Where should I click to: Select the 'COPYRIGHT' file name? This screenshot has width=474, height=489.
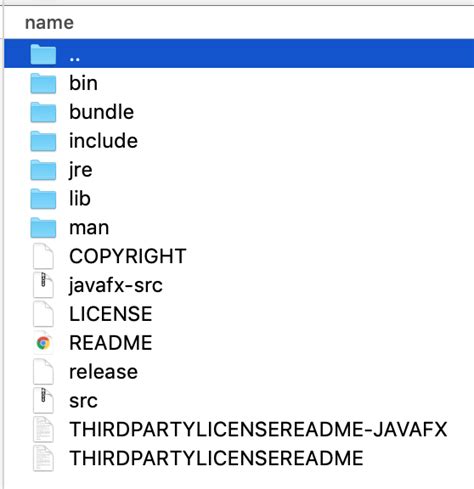[x=128, y=256]
